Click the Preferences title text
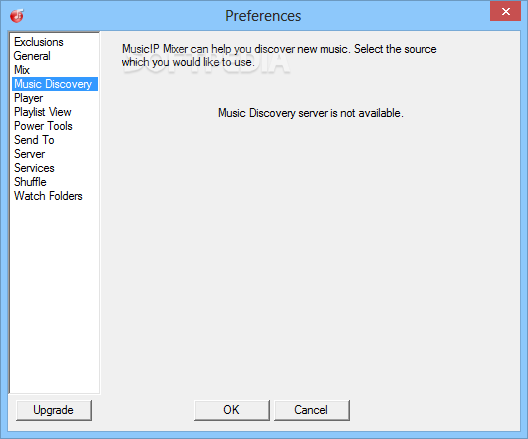 263,16
